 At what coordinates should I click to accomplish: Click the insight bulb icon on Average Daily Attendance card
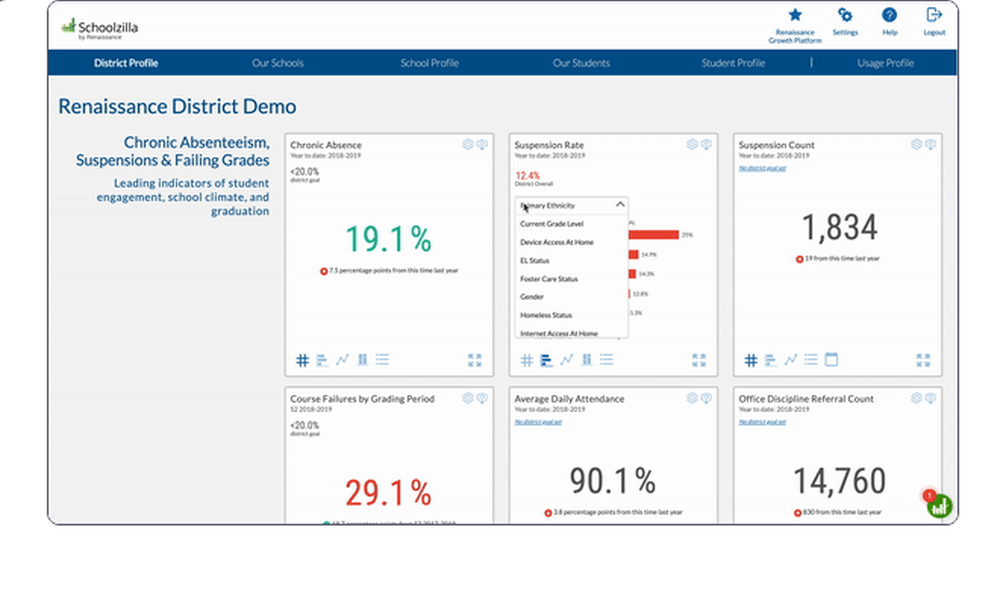(x=707, y=399)
